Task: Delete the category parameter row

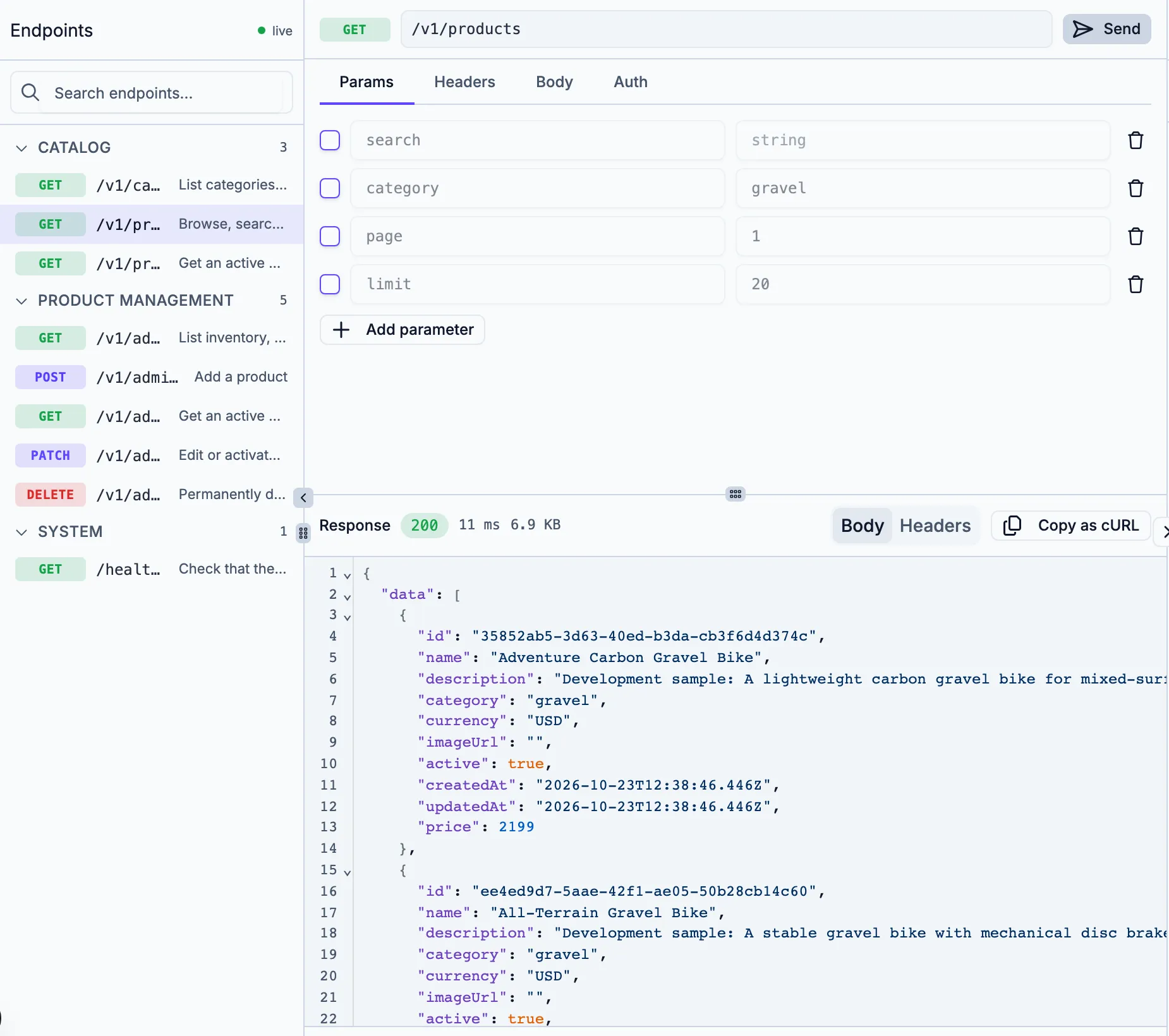Action: (x=1136, y=188)
